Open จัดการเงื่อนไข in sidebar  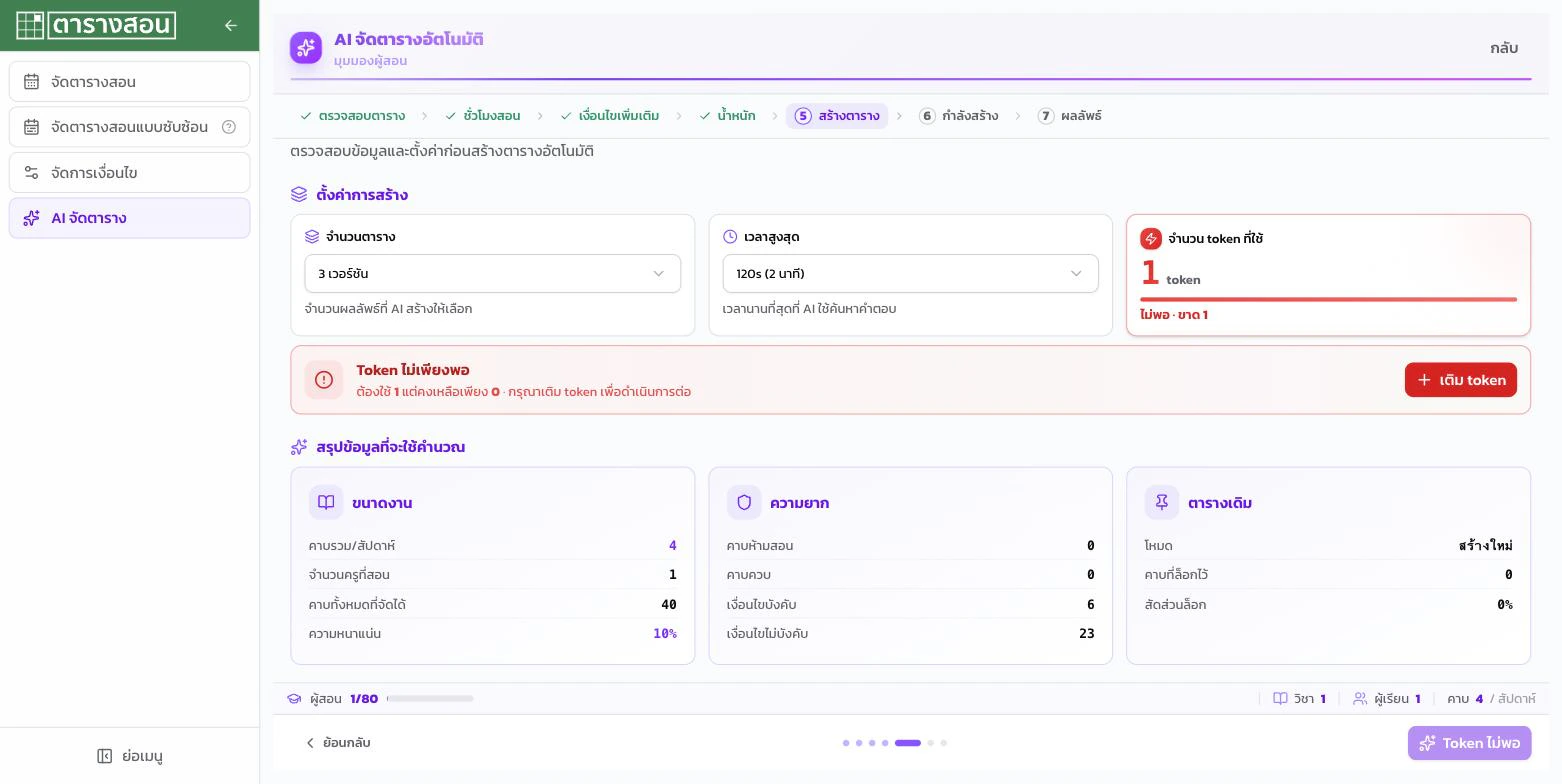pos(130,173)
